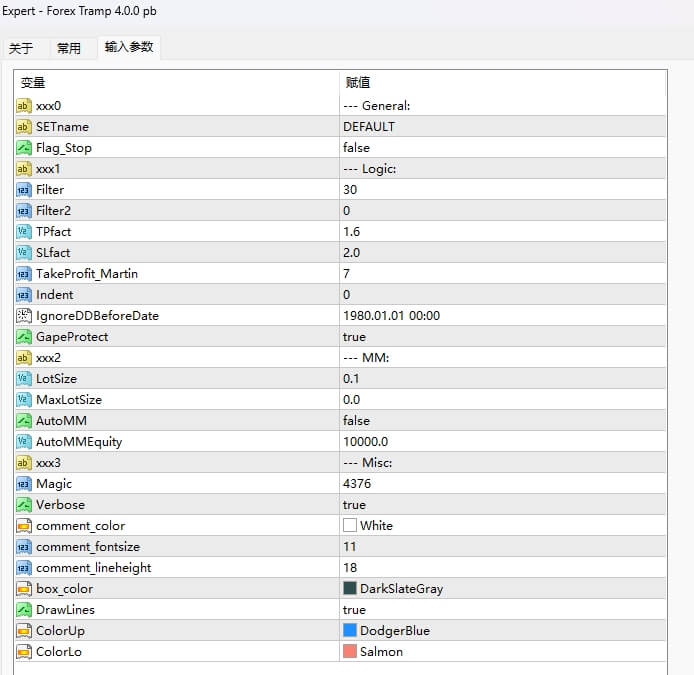
Task: Select the '--- MM:' value cell
Action: 502,358
